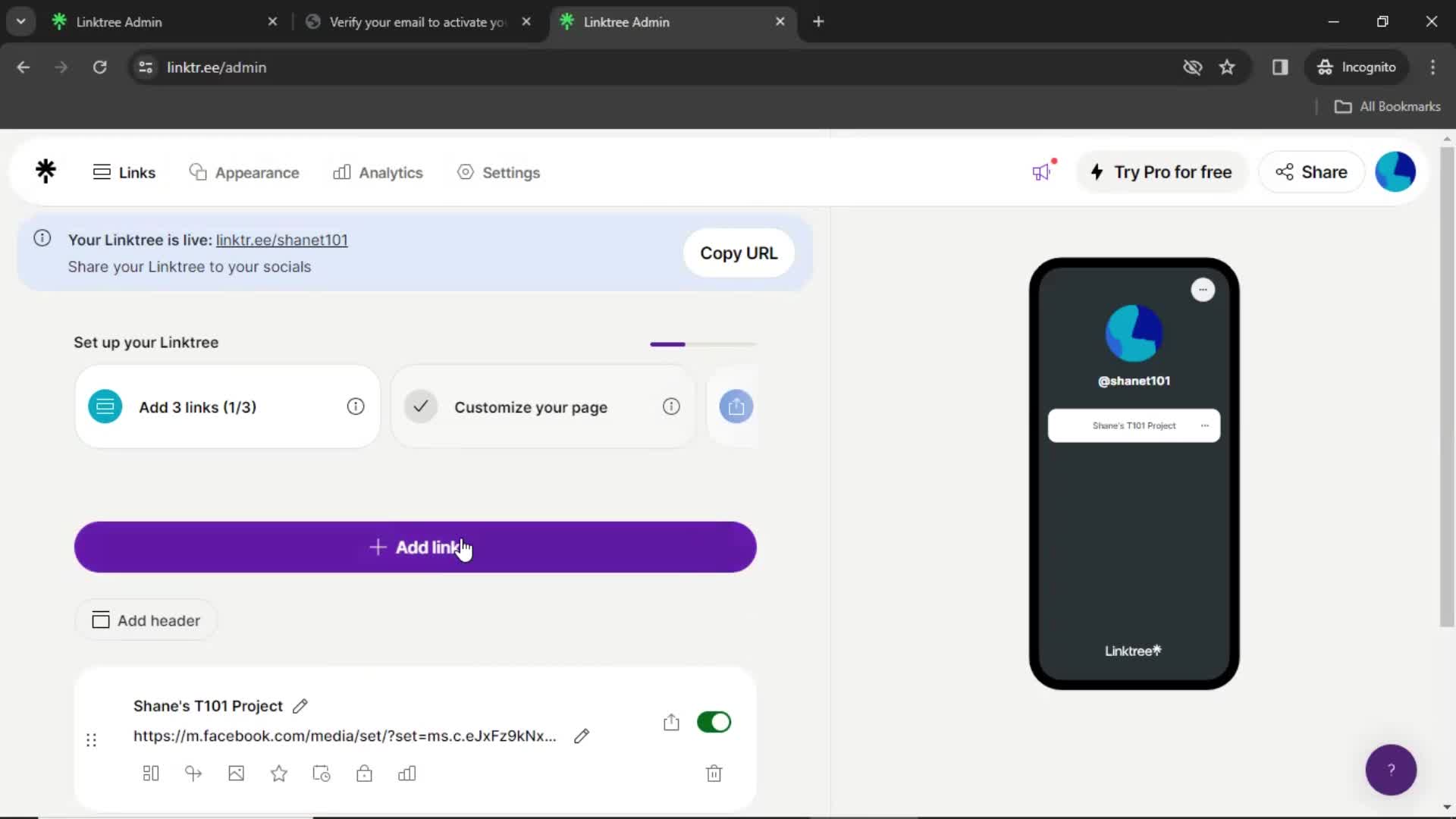The width and height of the screenshot is (1456, 819).
Task: Open the redirect icon on link card
Action: [x=193, y=773]
